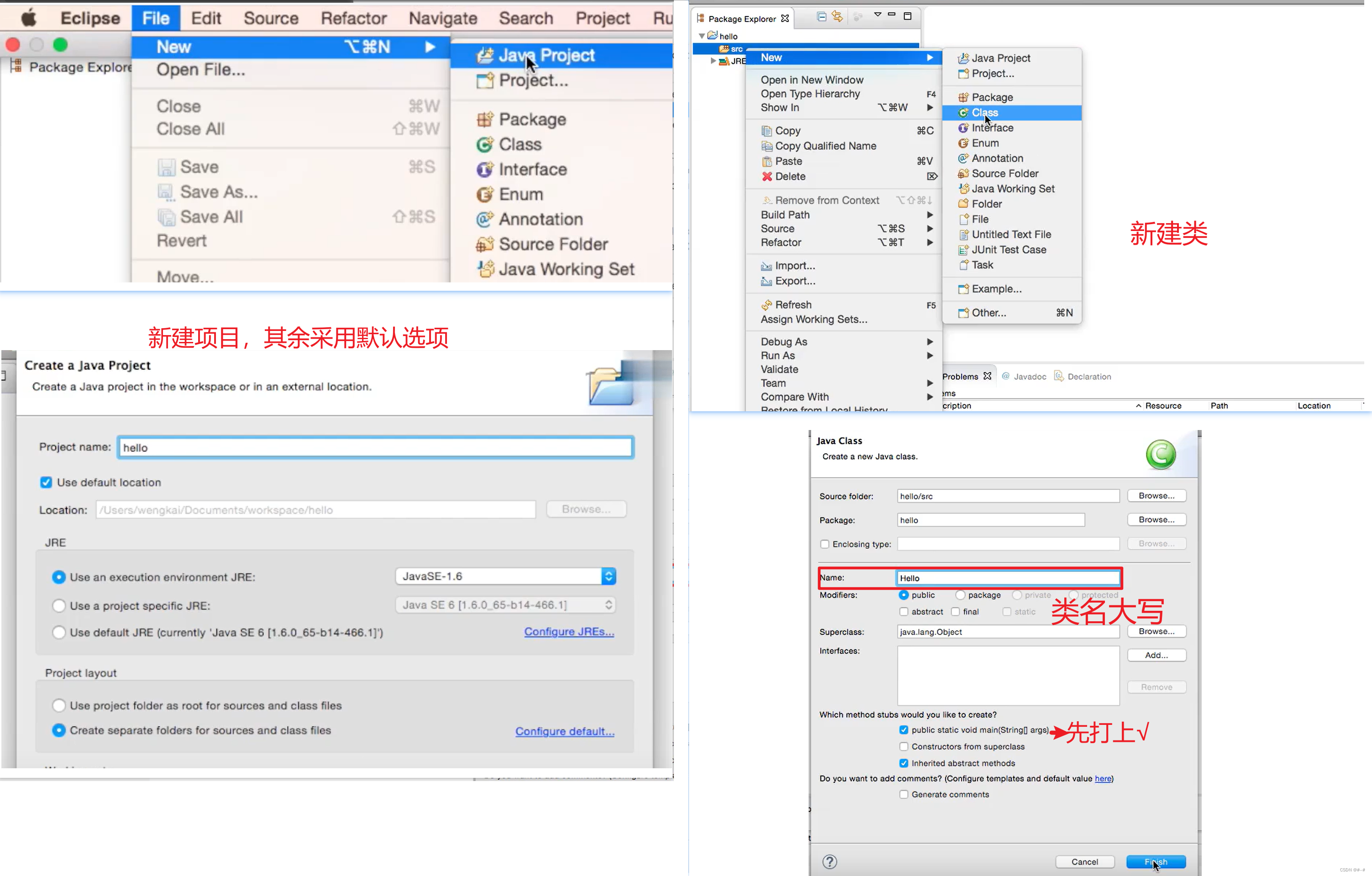
Task: Select Use default JRE radio option
Action: pos(59,632)
